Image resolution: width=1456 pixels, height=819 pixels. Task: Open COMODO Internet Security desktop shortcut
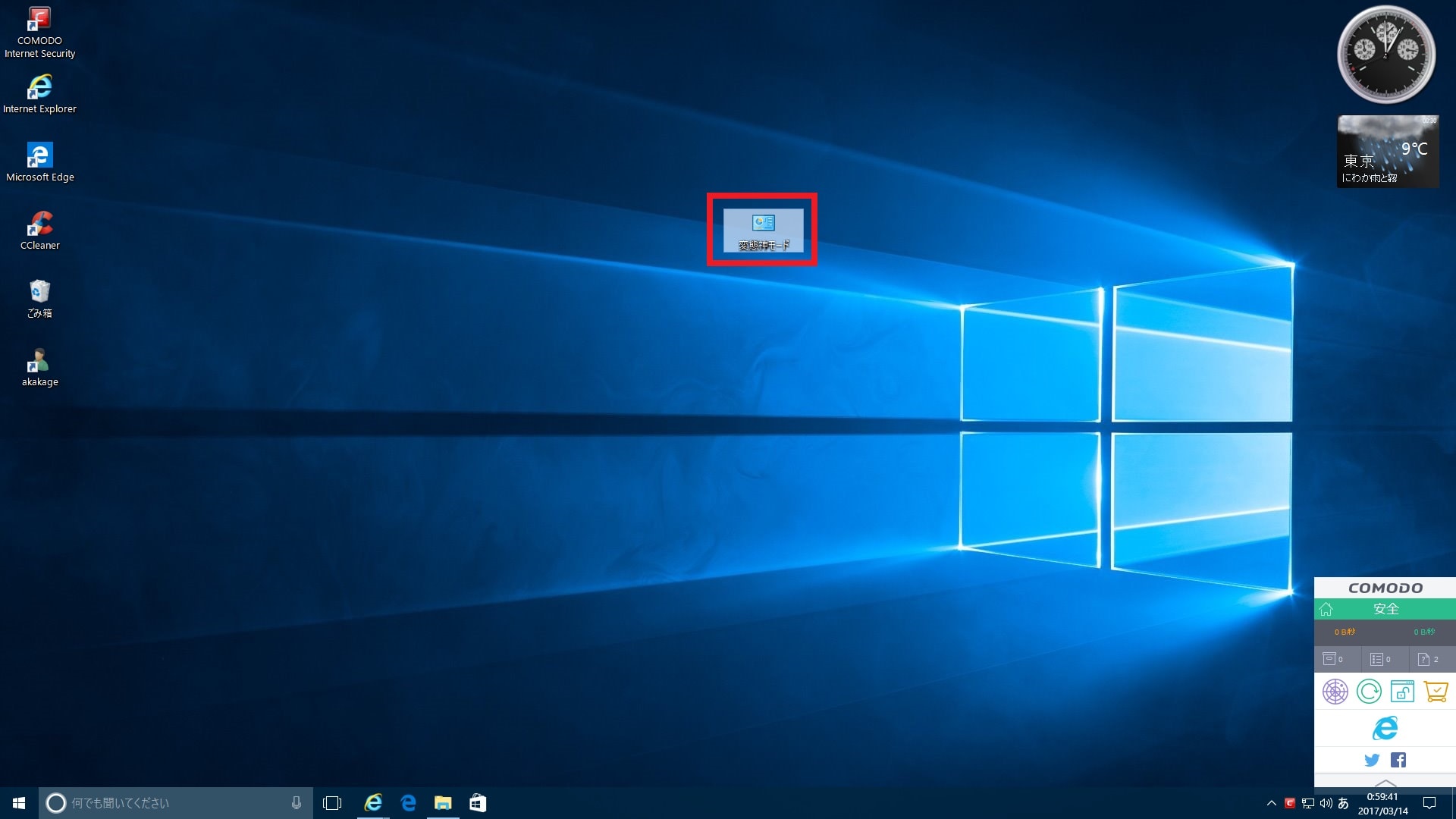tap(39, 33)
